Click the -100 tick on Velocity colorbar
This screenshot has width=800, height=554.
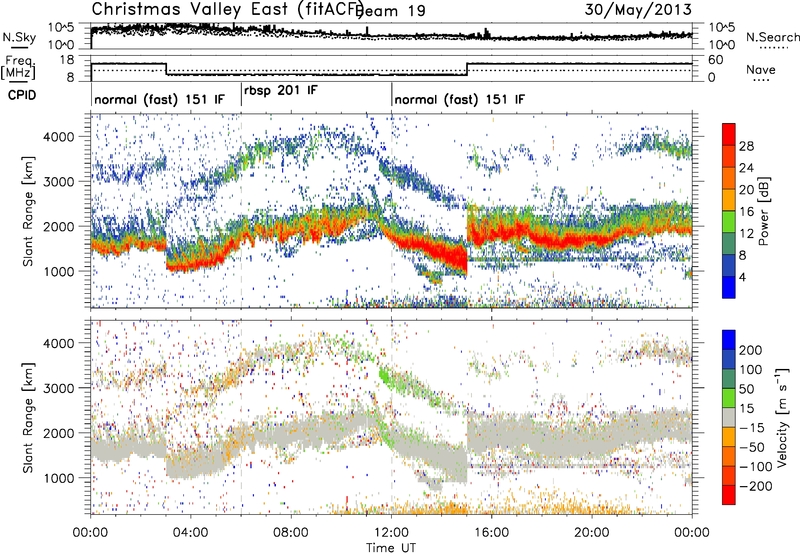click(x=756, y=466)
